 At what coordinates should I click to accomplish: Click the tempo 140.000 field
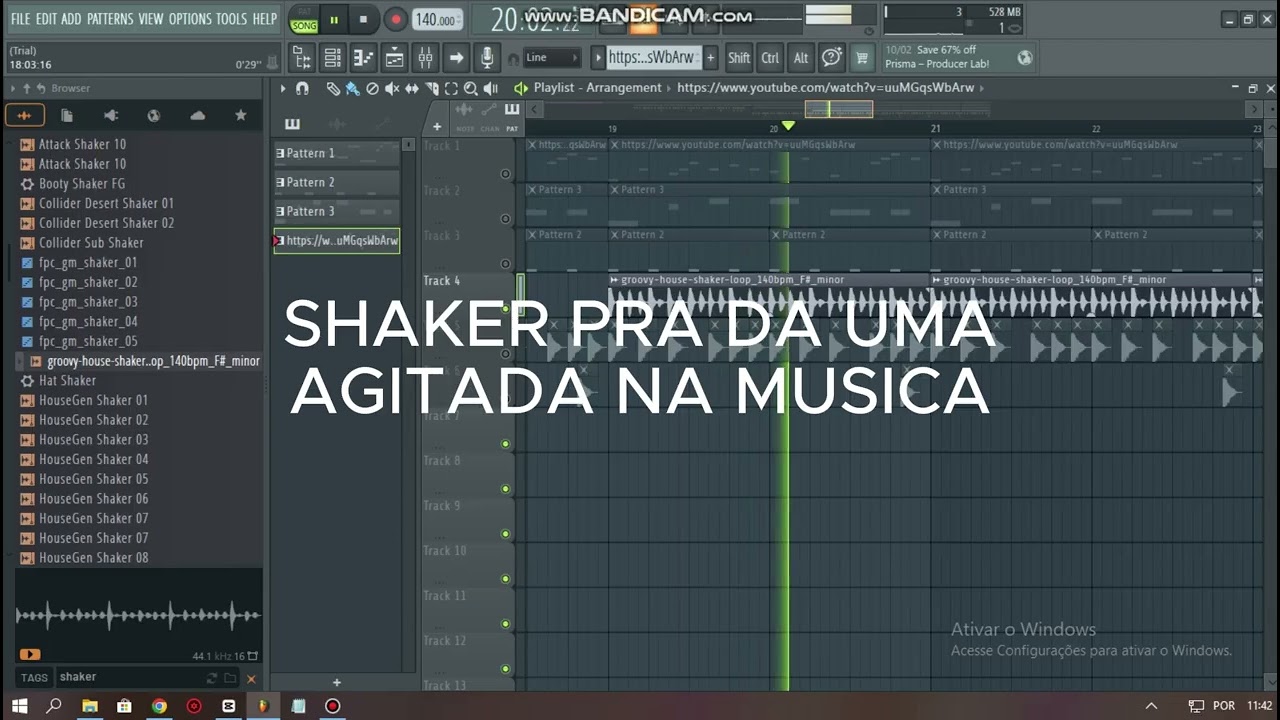(x=437, y=20)
